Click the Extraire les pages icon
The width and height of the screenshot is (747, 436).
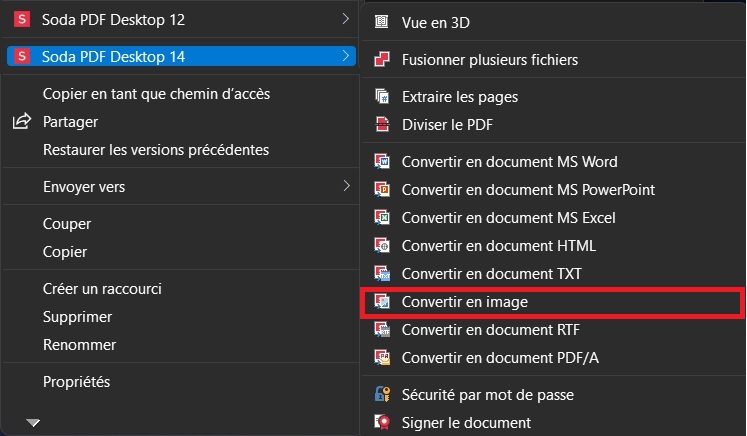pyautogui.click(x=382, y=96)
